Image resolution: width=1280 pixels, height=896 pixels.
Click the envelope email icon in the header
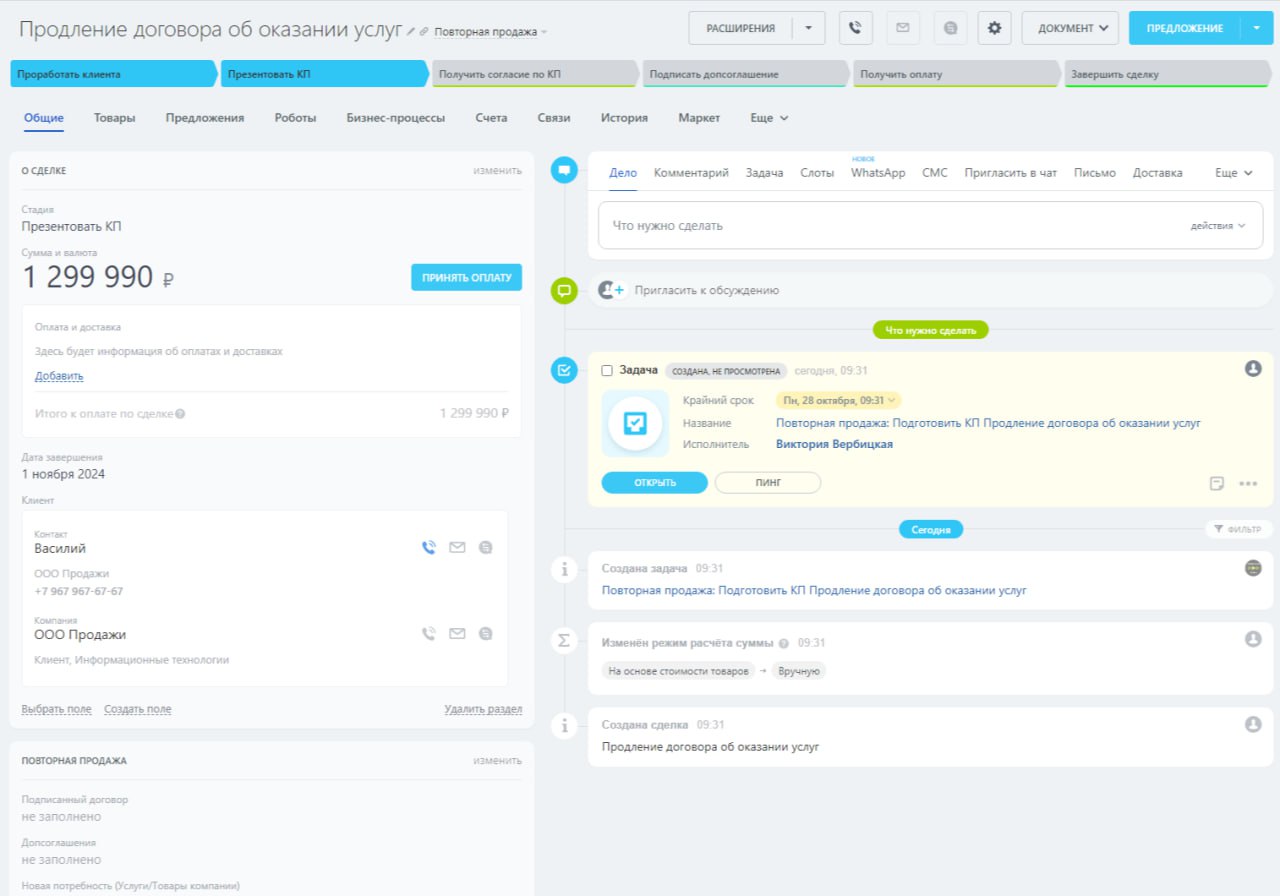(x=903, y=28)
